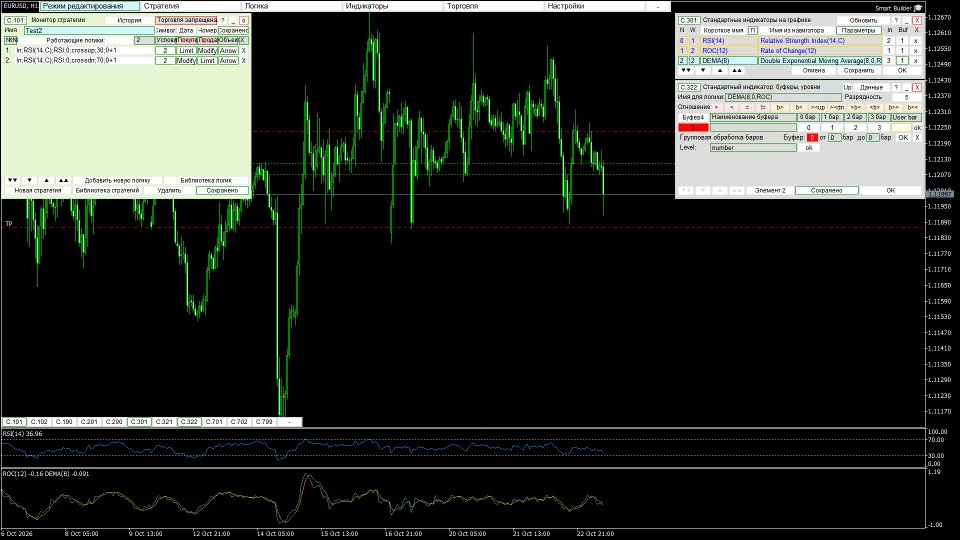
Task: Select the less-than relation operator
Action: (x=732, y=107)
